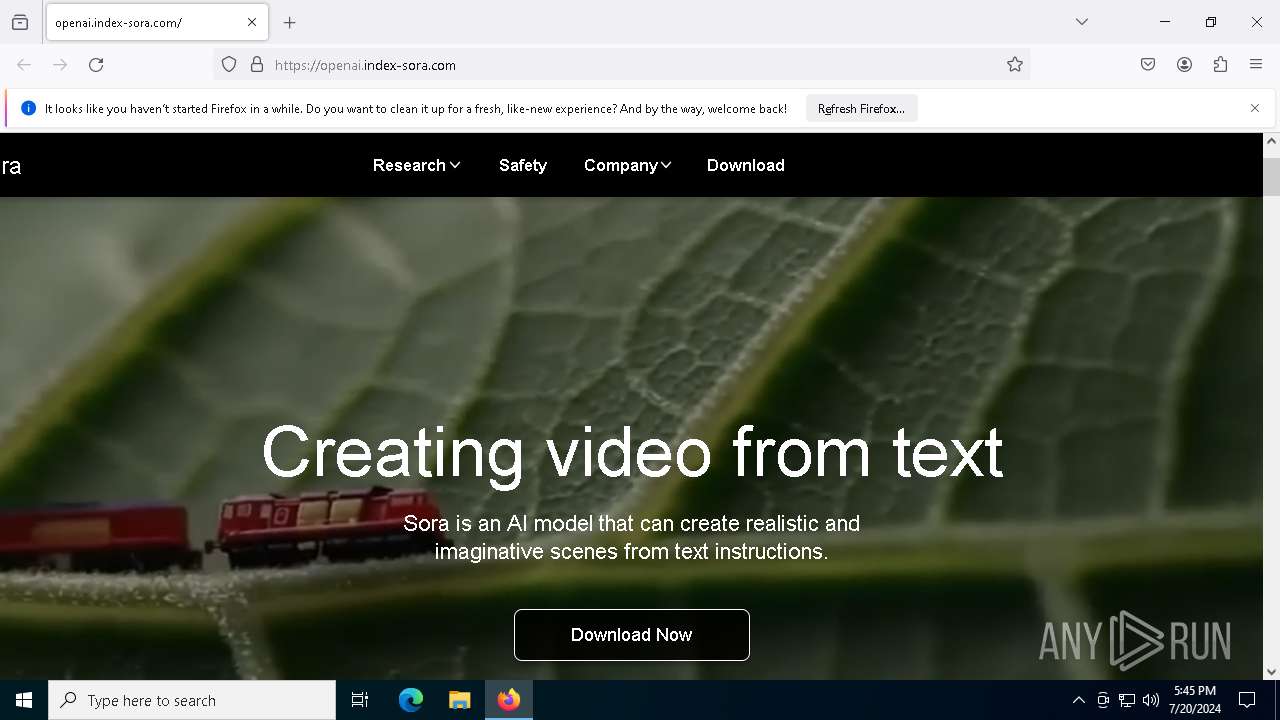Expand the Research menu
1280x720 pixels.
pos(416,165)
